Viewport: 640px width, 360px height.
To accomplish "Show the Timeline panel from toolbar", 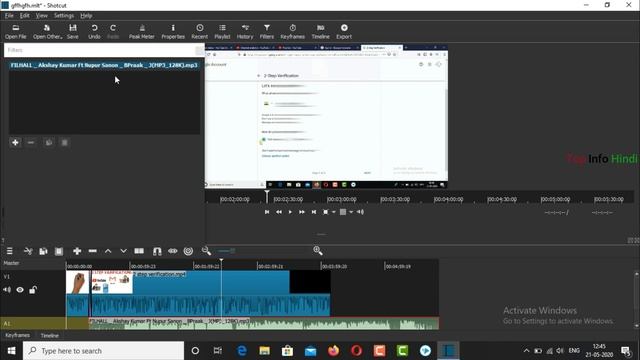I will (320, 31).
